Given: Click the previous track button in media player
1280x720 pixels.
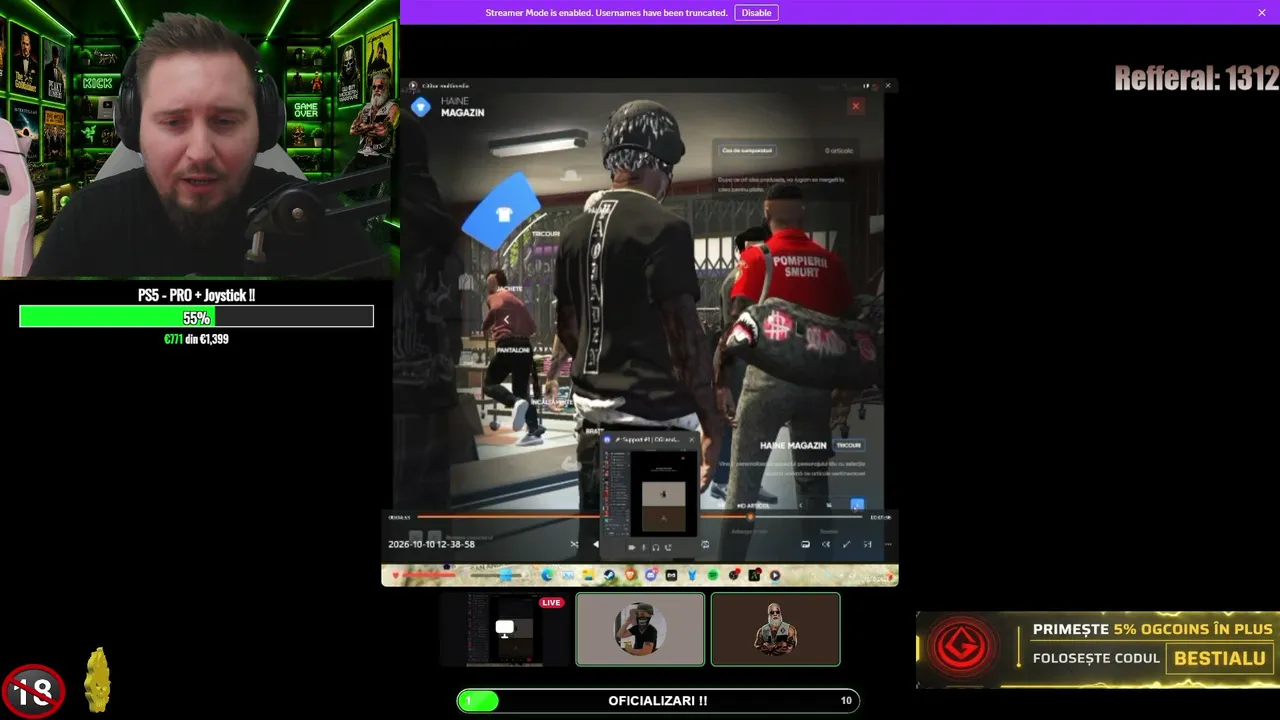Looking at the screenshot, I should (596, 544).
